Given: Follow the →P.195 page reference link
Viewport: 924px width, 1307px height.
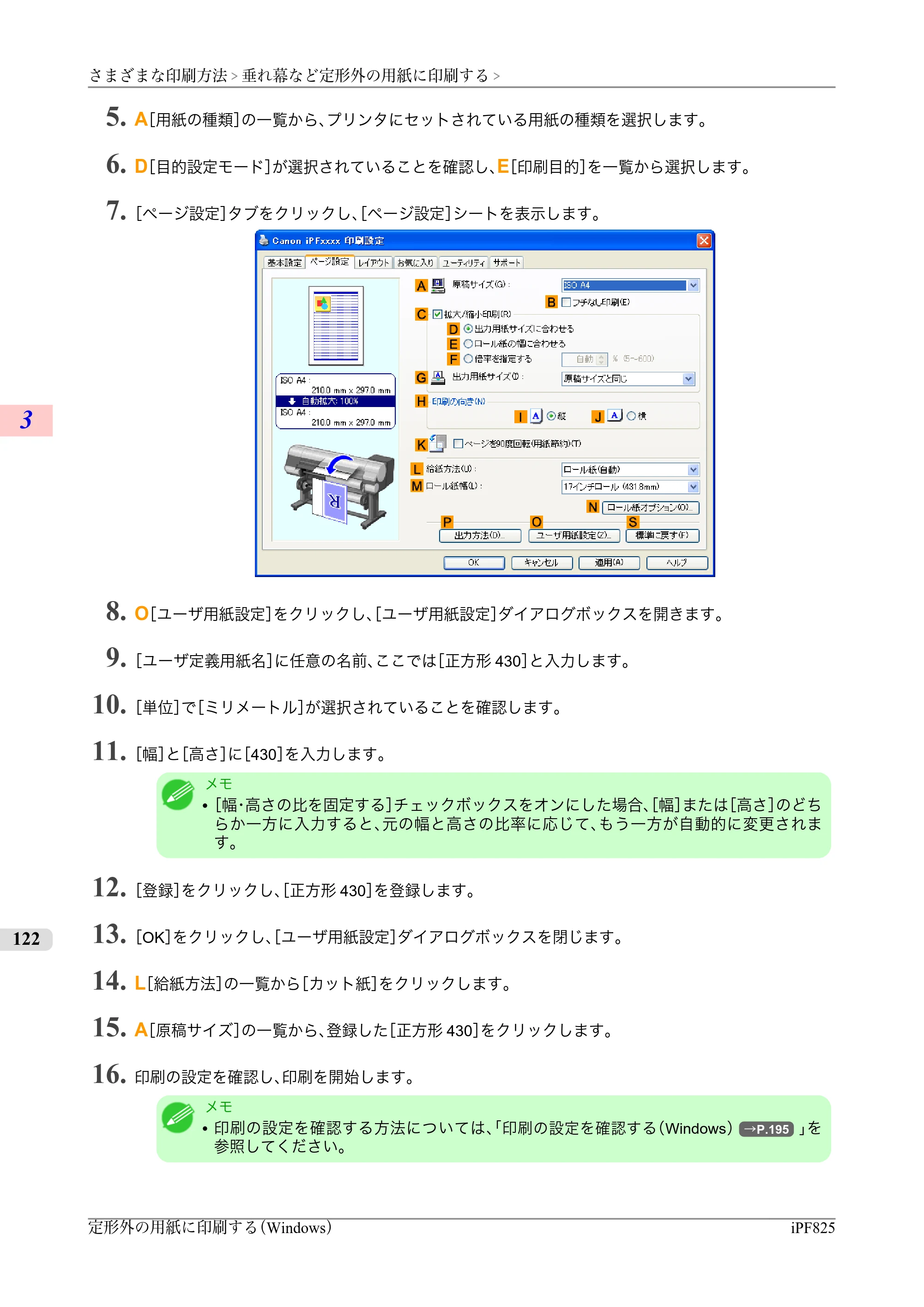Looking at the screenshot, I should point(766,1129).
